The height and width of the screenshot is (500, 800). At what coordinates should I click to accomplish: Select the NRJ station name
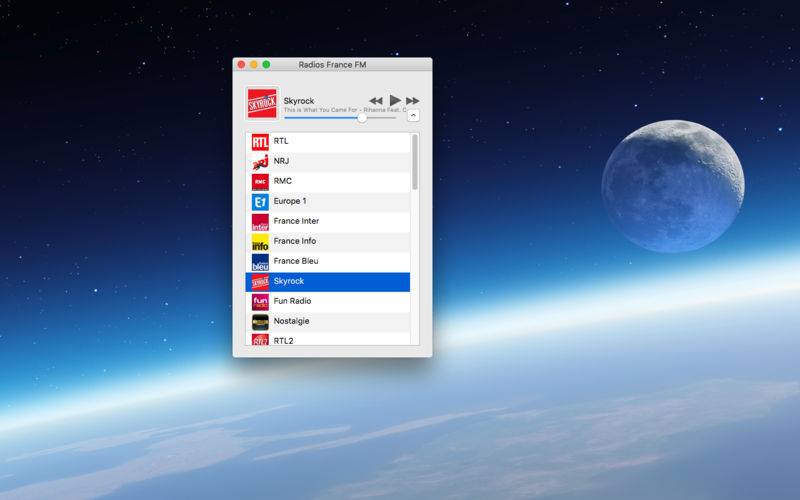pos(281,161)
